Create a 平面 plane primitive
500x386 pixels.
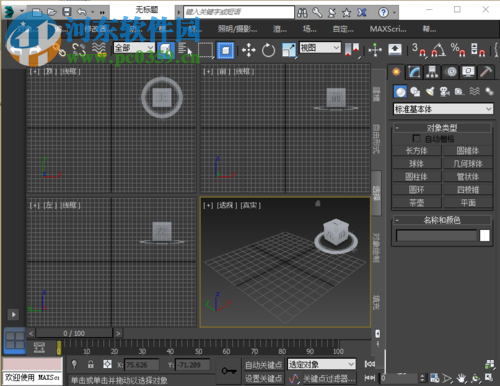(468, 203)
